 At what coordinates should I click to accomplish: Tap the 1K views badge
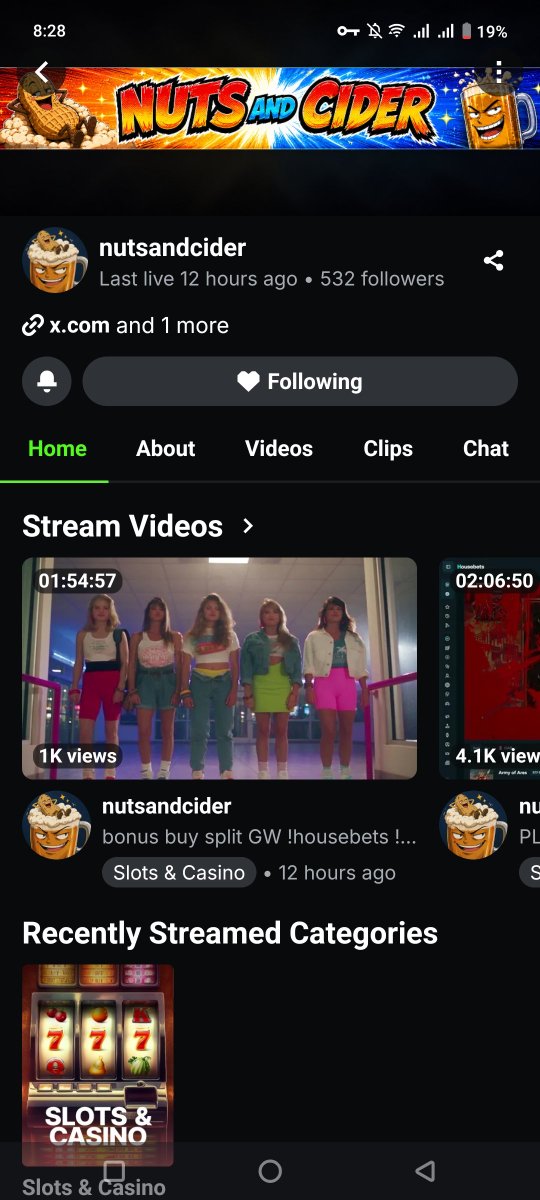pos(78,756)
